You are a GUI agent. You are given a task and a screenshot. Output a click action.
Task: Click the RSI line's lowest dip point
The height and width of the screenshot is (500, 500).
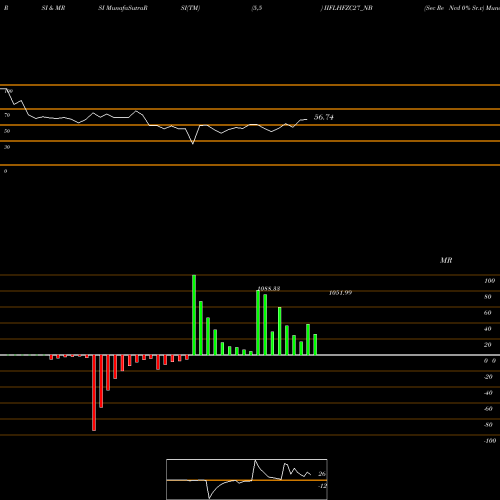click(193, 143)
